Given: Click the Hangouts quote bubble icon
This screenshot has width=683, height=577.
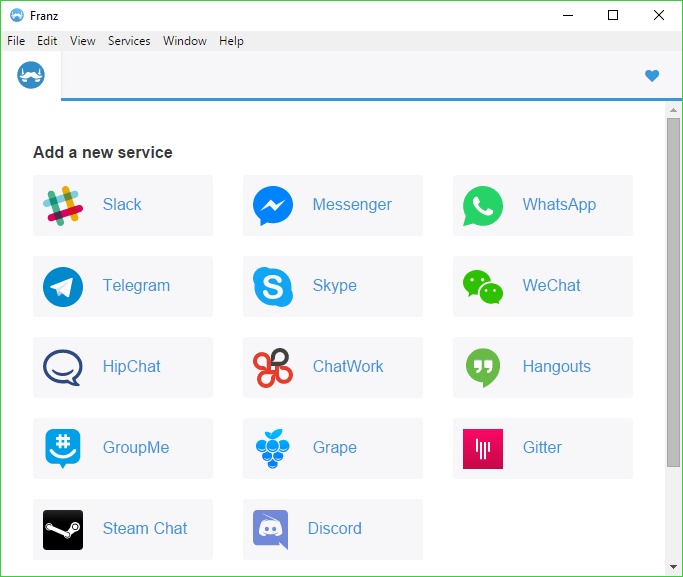Looking at the screenshot, I should tap(483, 368).
